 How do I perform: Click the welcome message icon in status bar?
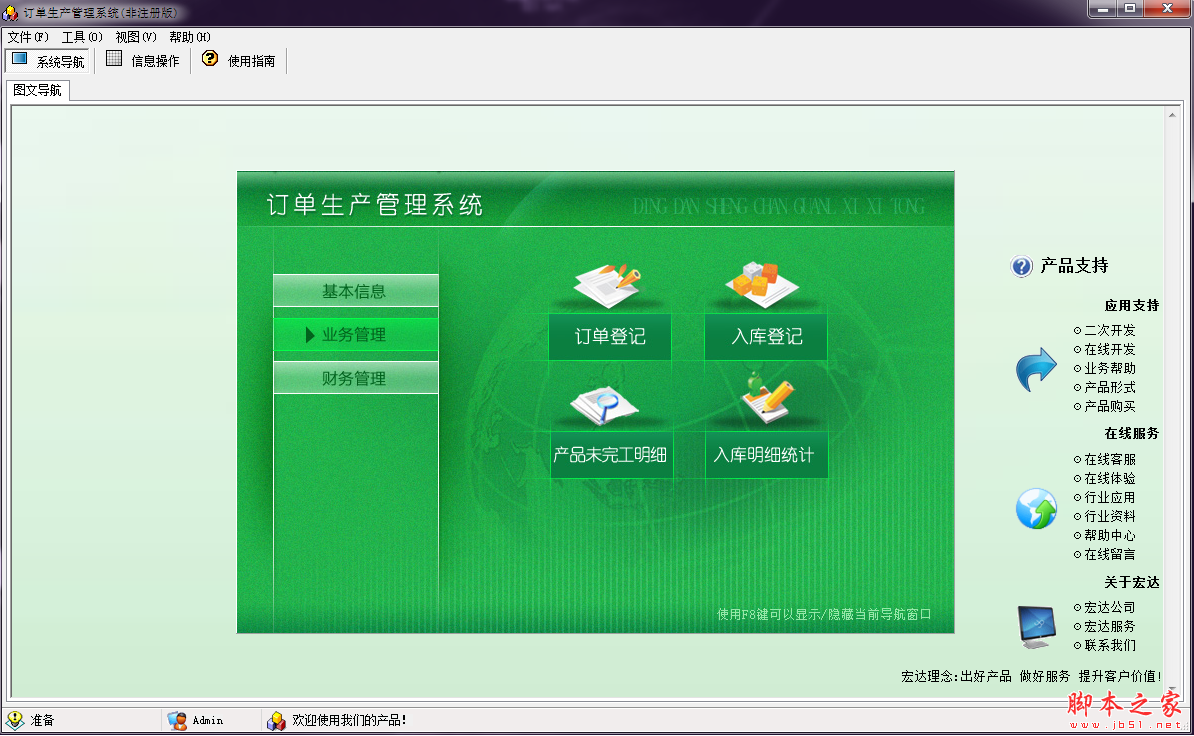(276, 720)
